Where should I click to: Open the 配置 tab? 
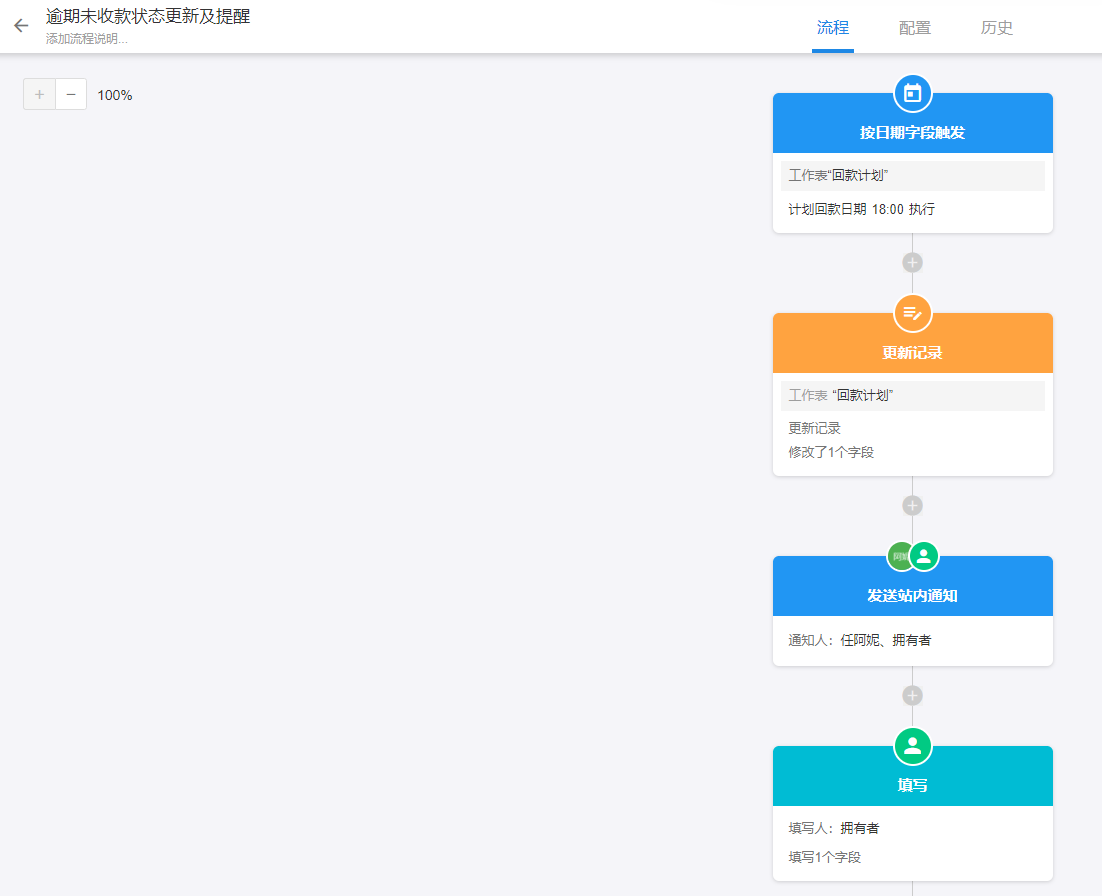click(x=914, y=28)
